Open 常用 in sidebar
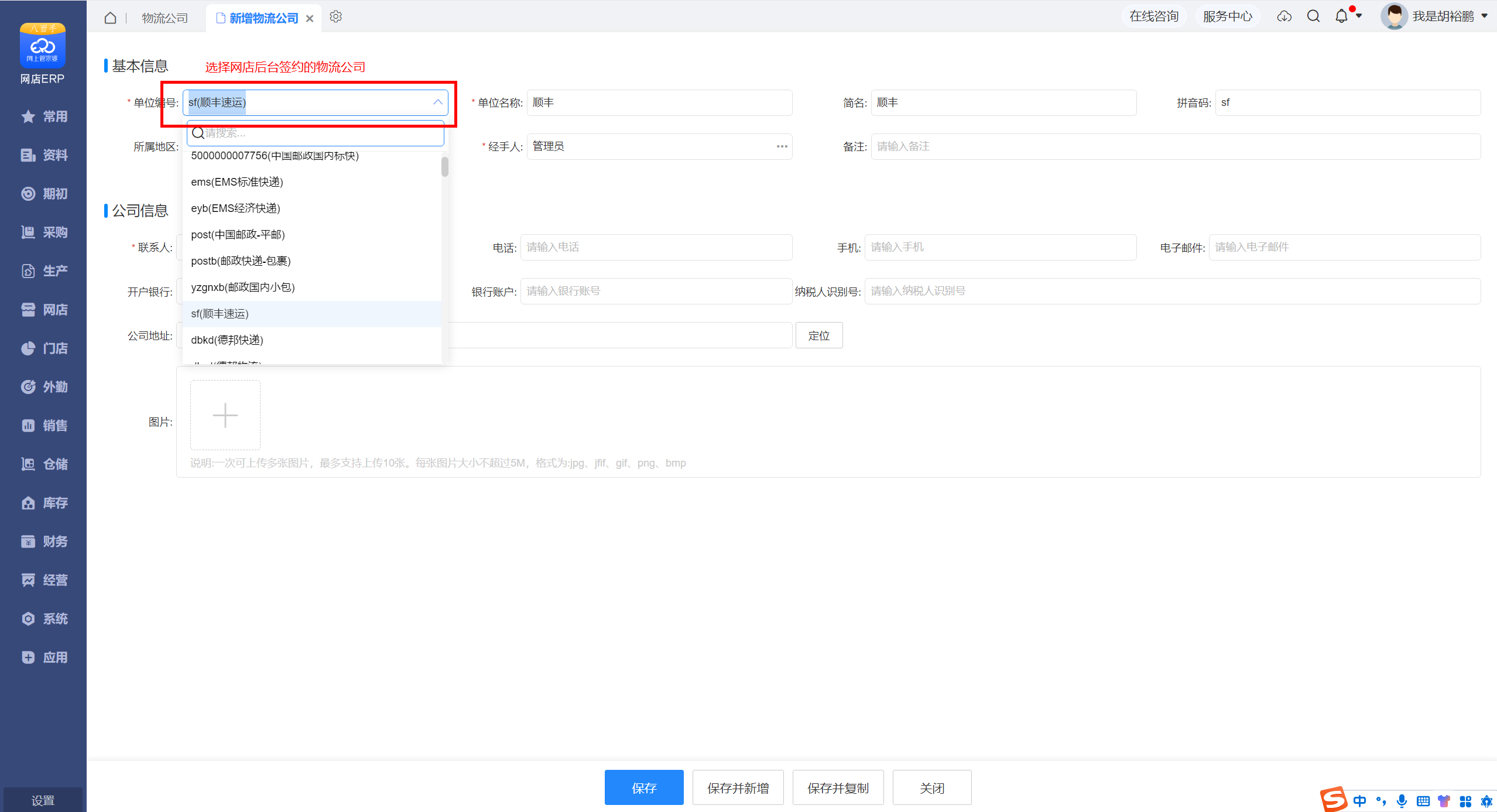1497x812 pixels. [x=44, y=117]
